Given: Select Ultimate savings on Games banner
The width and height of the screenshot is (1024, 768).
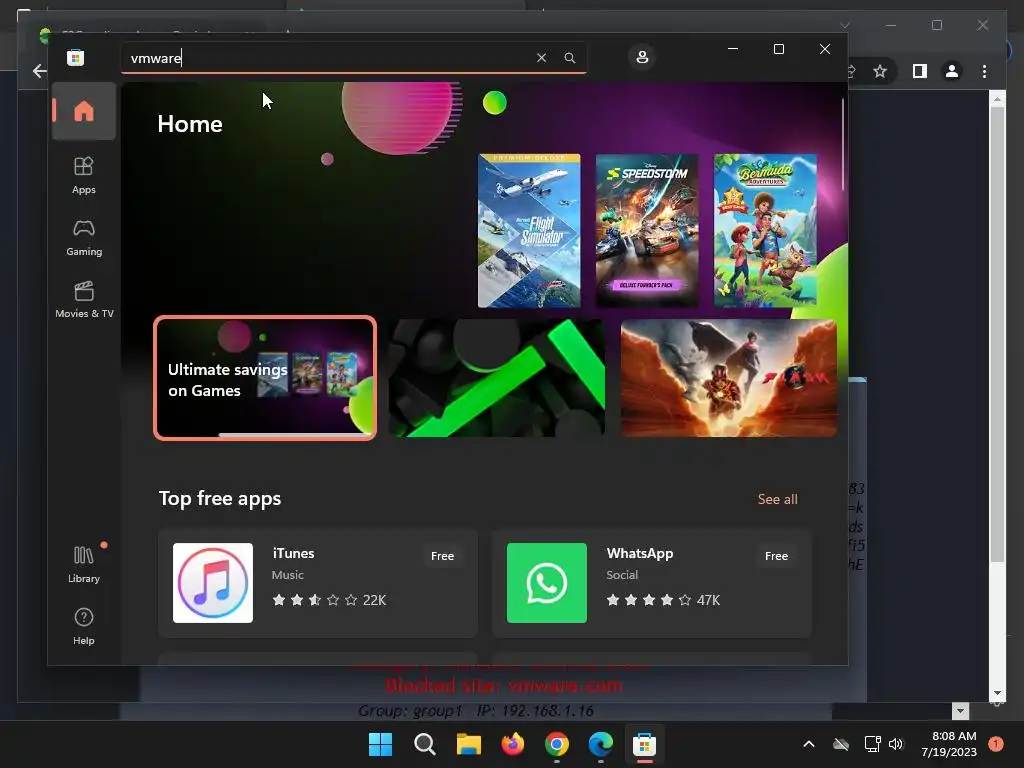Looking at the screenshot, I should point(264,378).
